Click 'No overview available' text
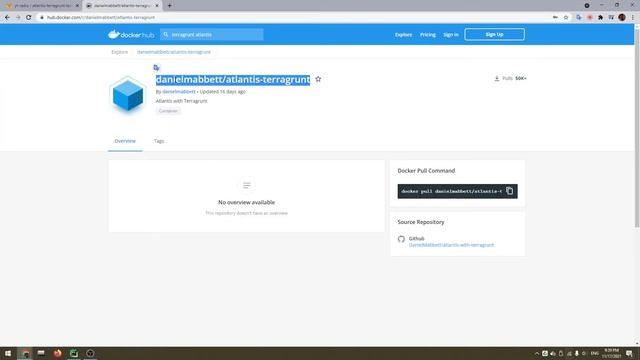Image resolution: width=640 pixels, height=360 pixels. [247, 202]
